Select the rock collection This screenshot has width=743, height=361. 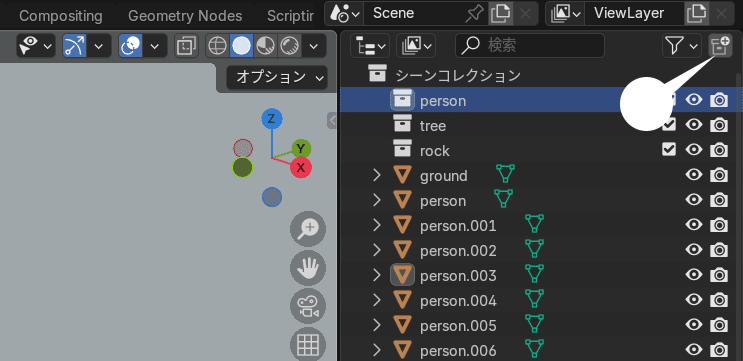(435, 151)
